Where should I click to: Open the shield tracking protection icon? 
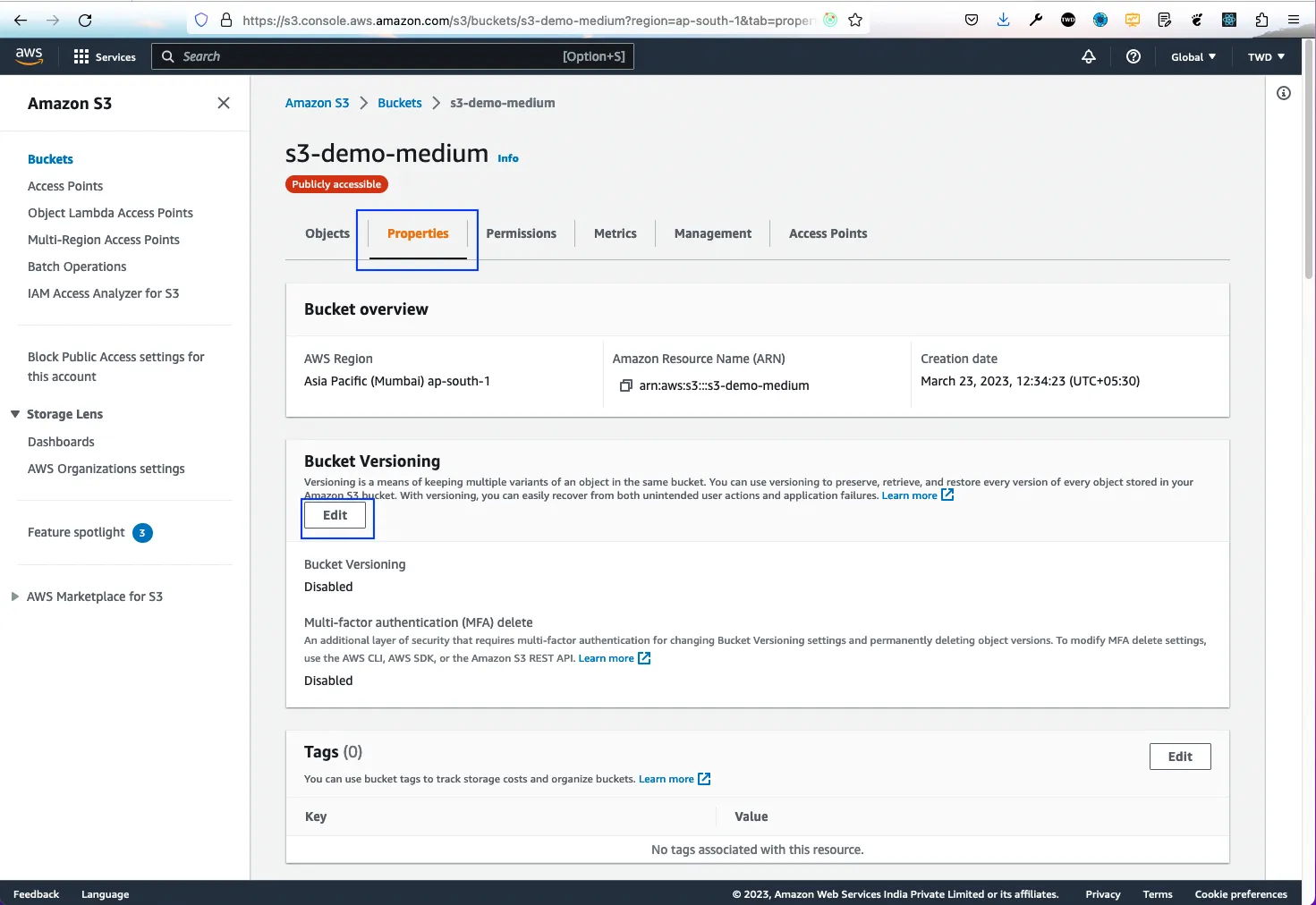pyautogui.click(x=201, y=20)
